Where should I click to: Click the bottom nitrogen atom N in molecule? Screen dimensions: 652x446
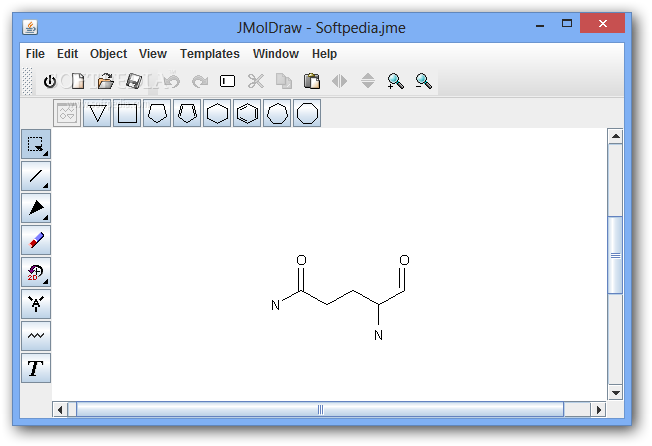point(378,335)
